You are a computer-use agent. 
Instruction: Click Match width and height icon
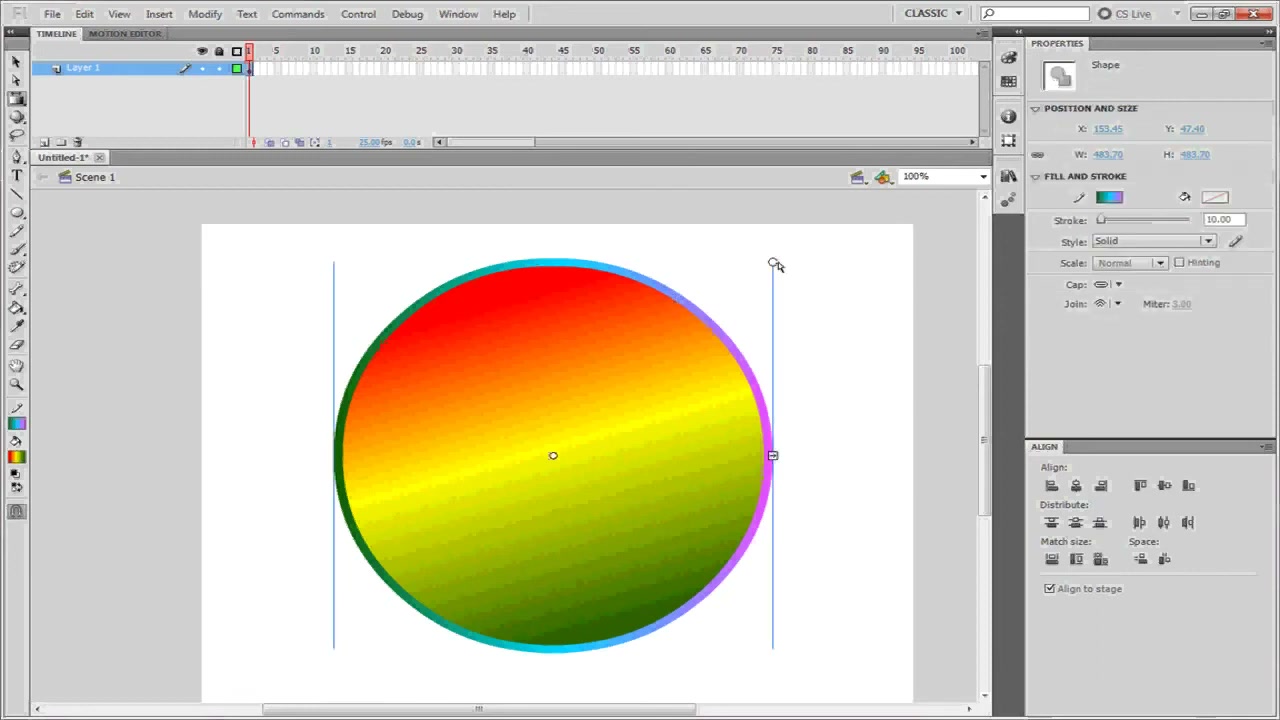[1101, 560]
